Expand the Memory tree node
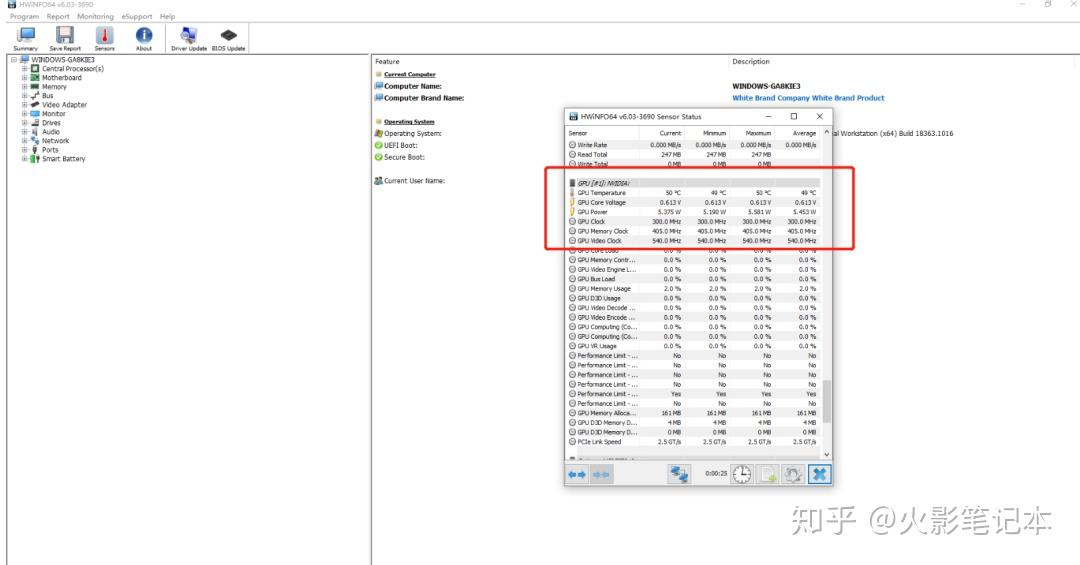This screenshot has height=565, width=1080. click(24, 87)
